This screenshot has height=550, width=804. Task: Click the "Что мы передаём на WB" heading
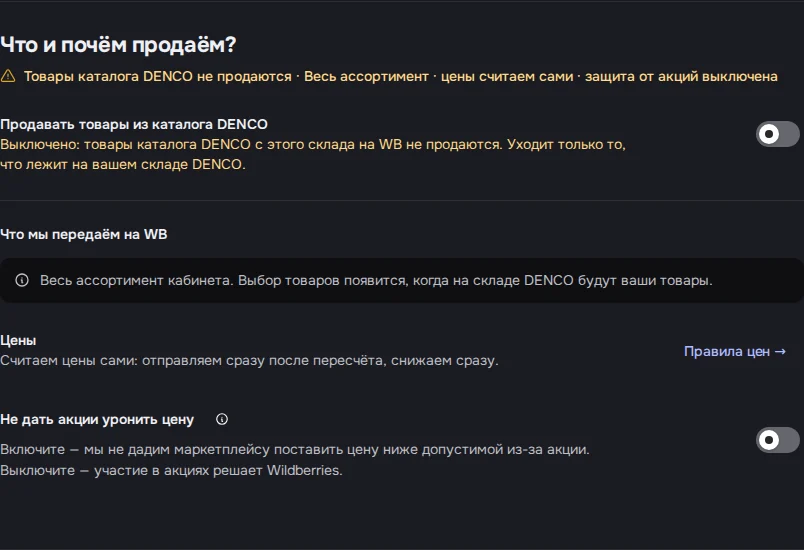point(84,234)
